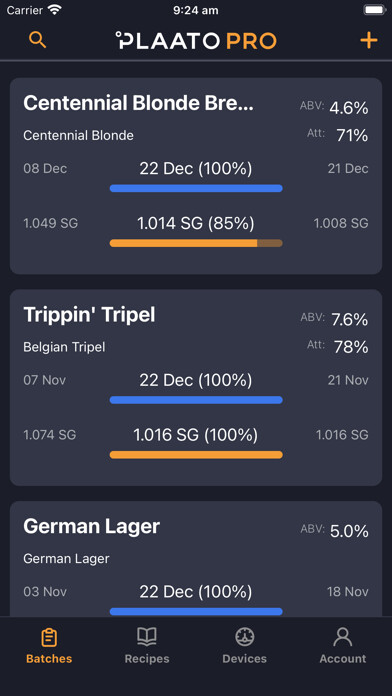Tap the search magnifier icon

[x=37, y=40]
